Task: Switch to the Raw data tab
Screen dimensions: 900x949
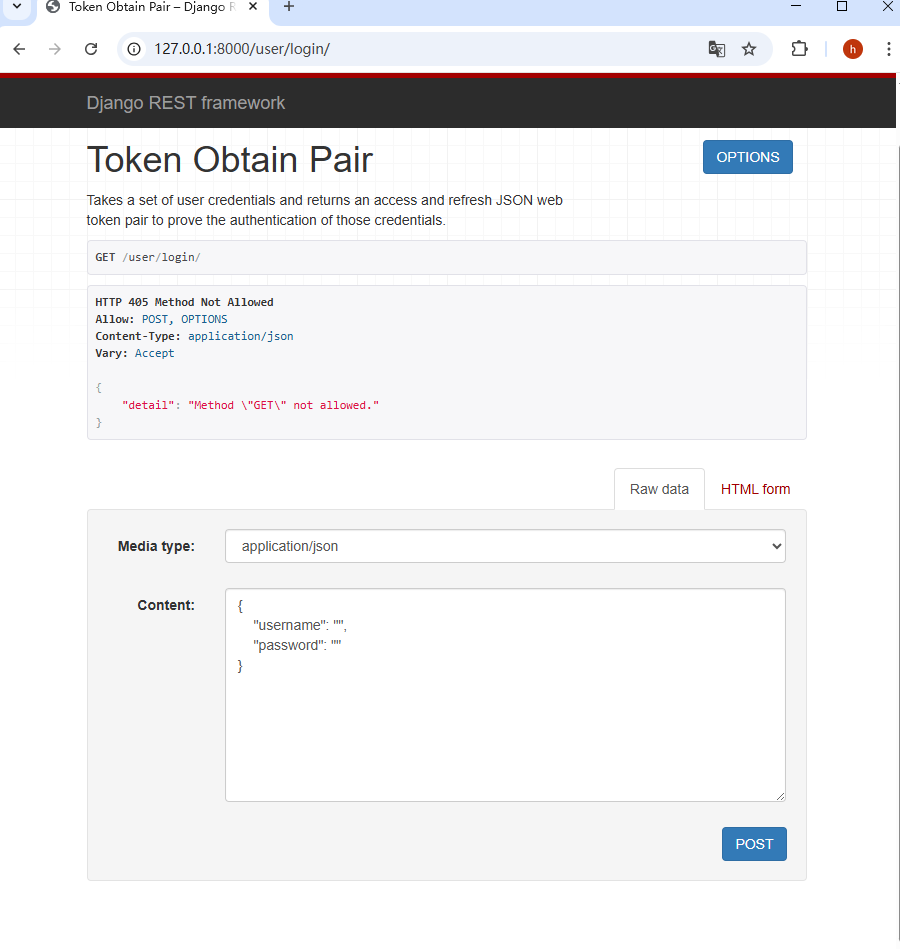Action: (659, 489)
